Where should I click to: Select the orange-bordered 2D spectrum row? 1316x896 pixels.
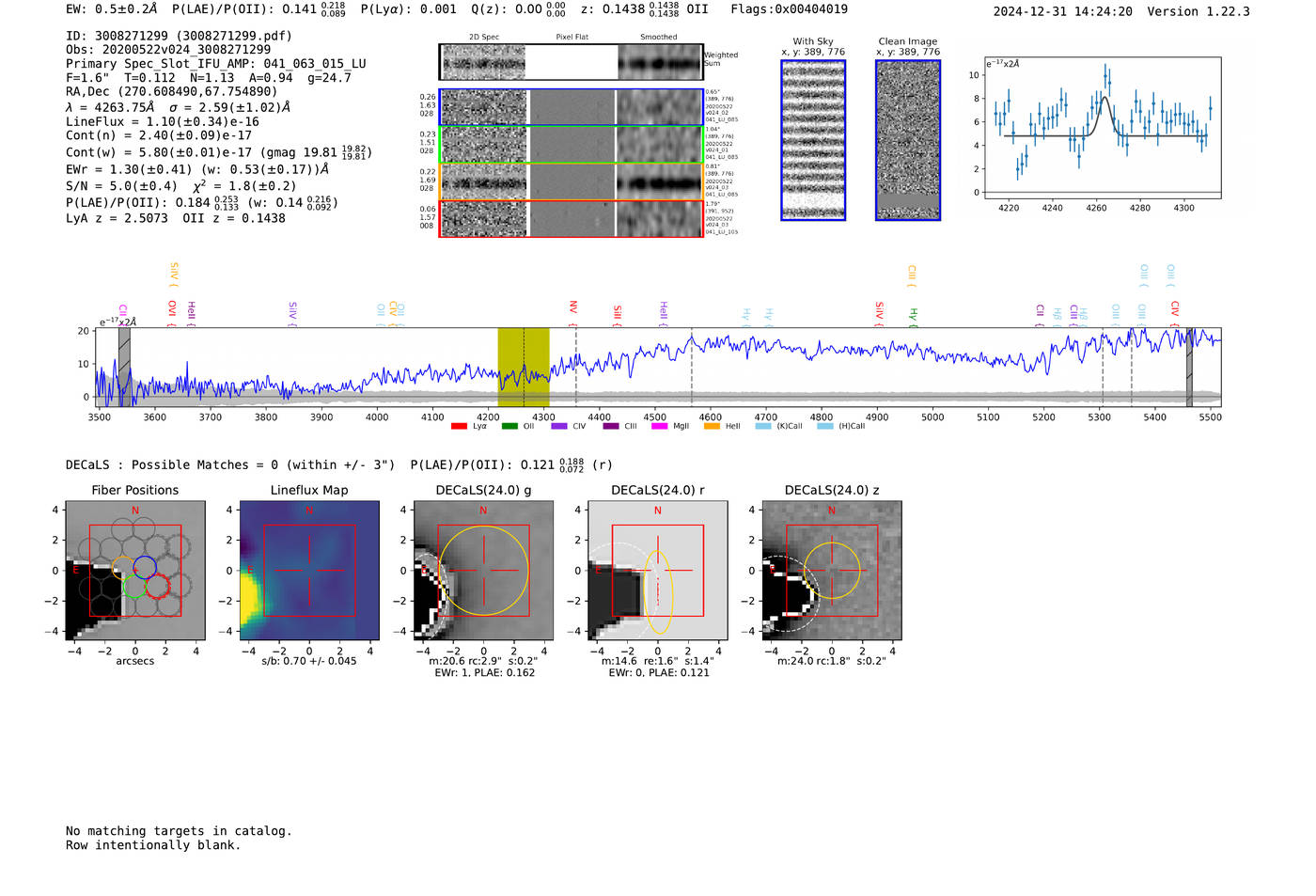click(x=571, y=181)
